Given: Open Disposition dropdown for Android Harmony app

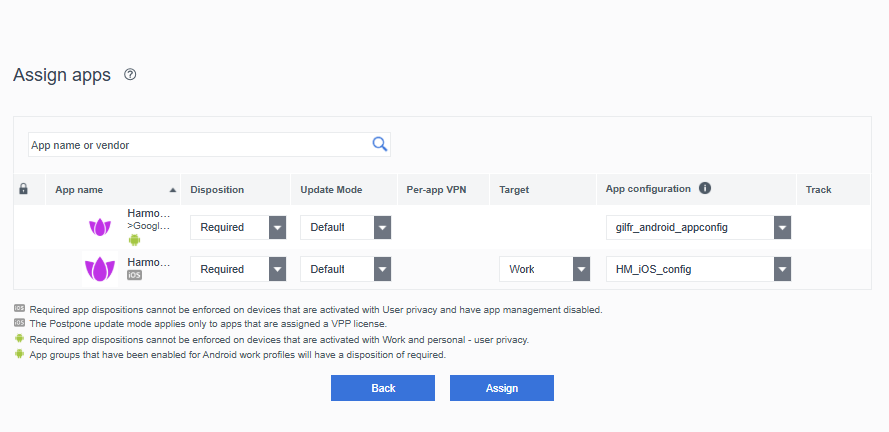Looking at the screenshot, I should (238, 227).
